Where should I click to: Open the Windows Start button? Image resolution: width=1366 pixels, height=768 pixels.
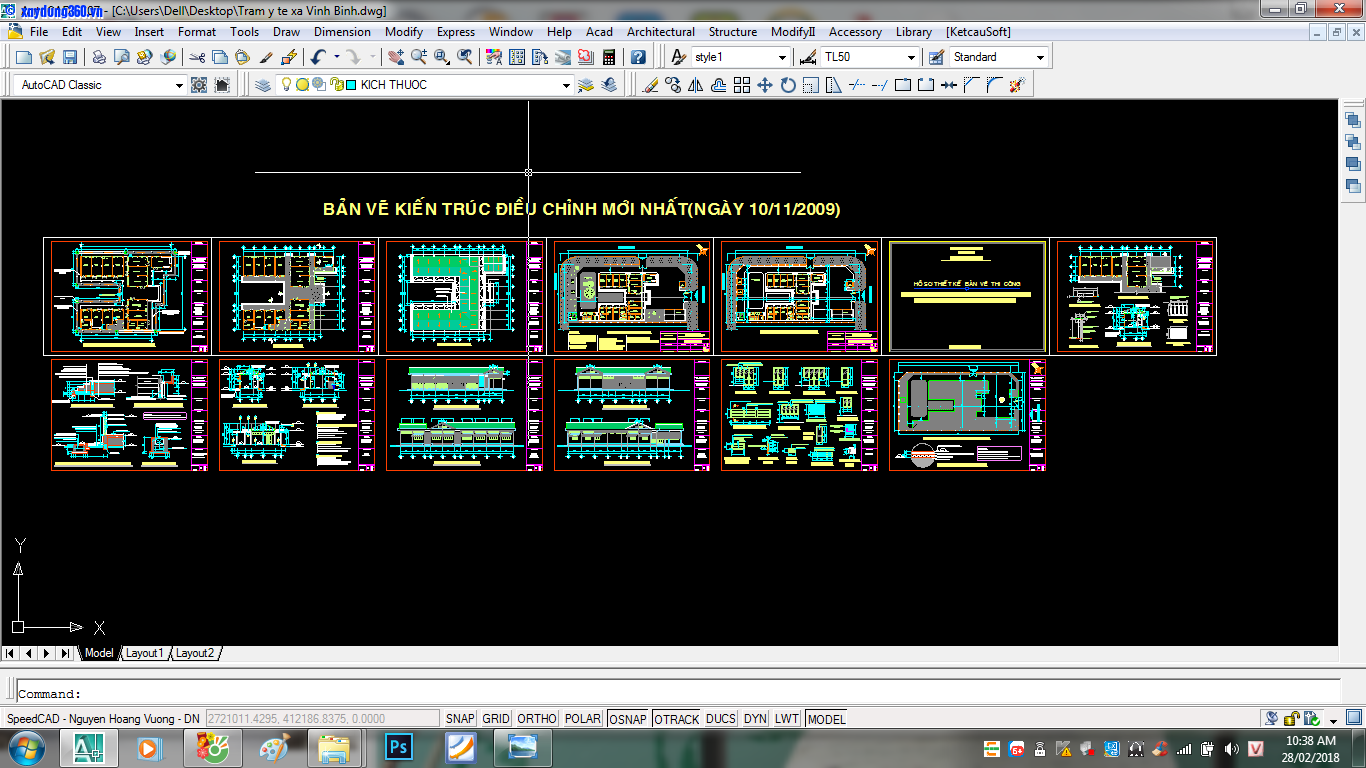[x=25, y=747]
